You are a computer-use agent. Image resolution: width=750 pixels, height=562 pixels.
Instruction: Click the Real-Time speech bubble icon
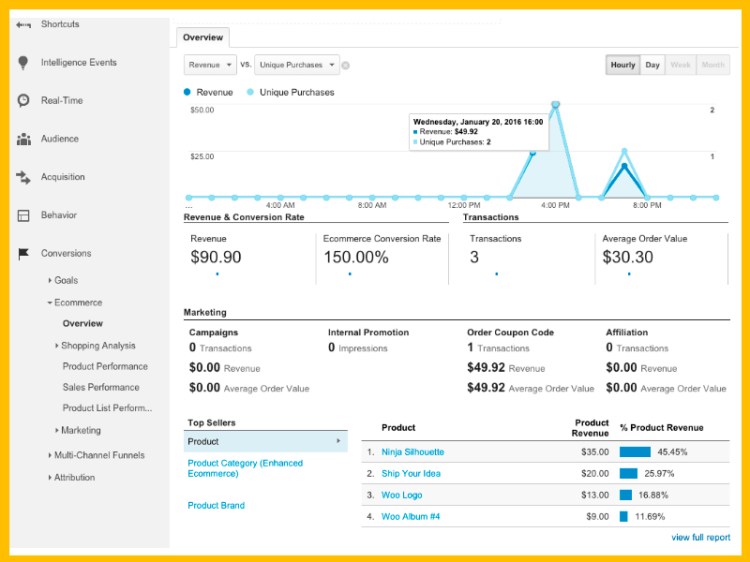click(23, 100)
